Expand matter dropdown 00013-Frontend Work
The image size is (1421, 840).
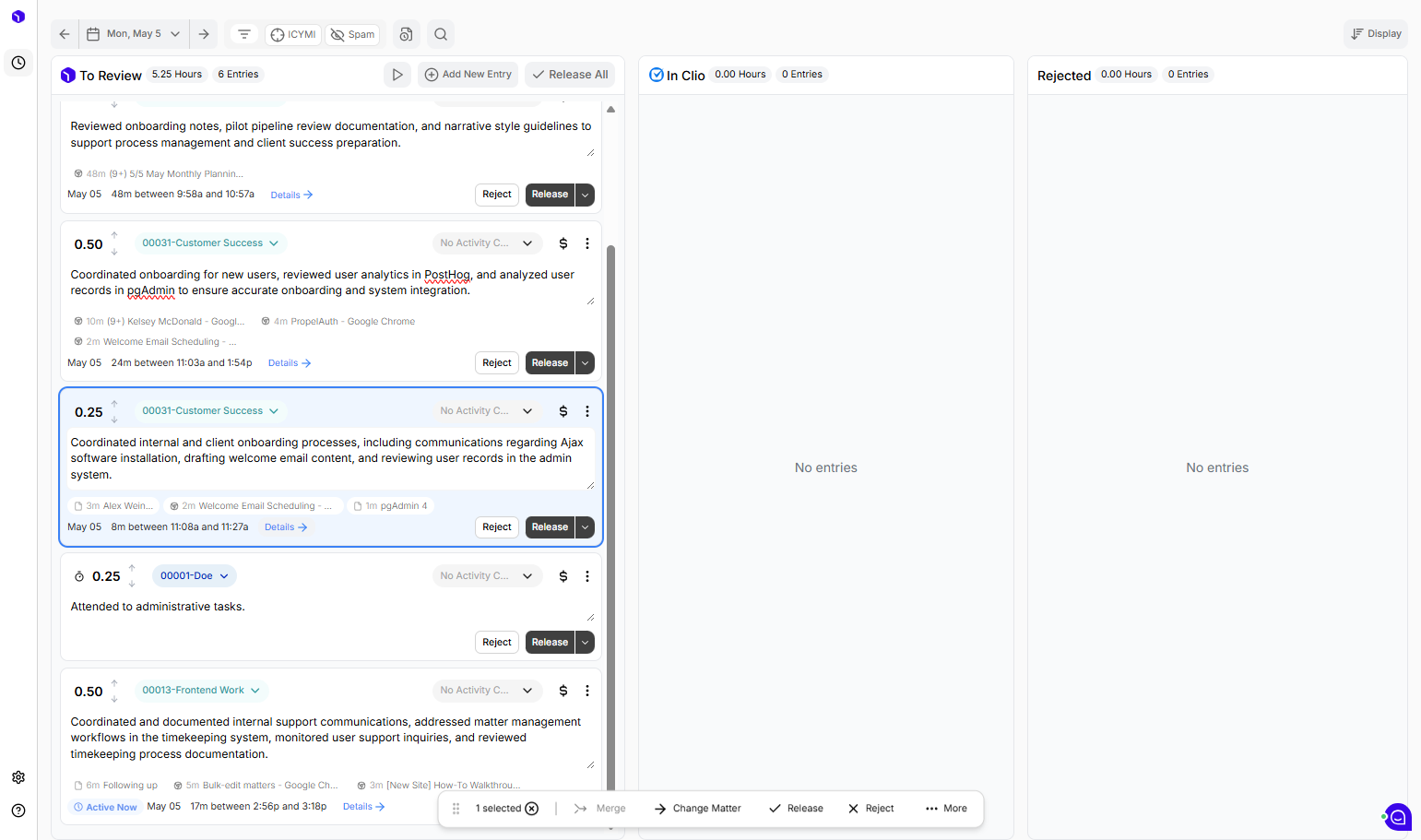click(x=201, y=691)
